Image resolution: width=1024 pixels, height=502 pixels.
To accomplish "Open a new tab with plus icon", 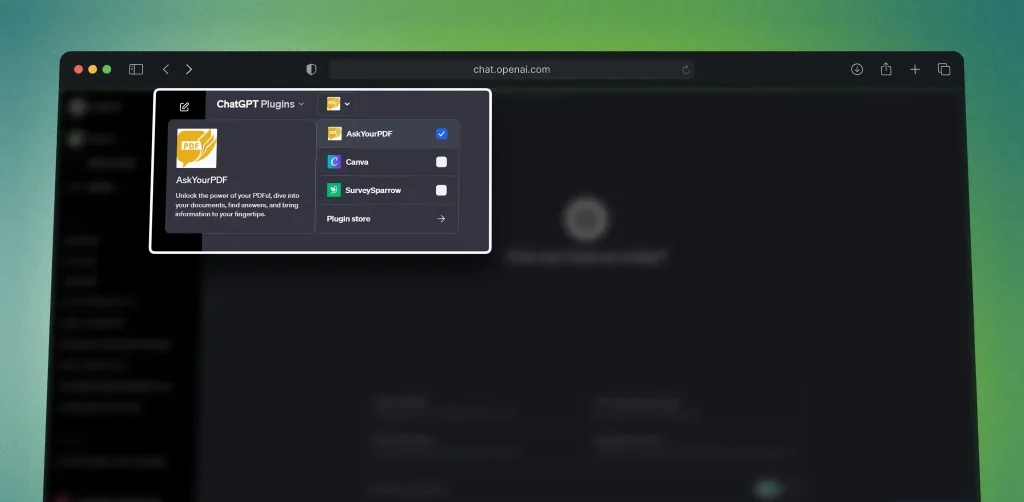I will click(915, 69).
